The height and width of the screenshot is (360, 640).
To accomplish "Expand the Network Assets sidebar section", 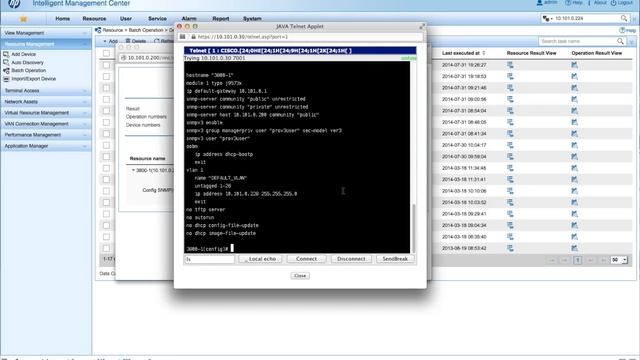I will (46, 101).
